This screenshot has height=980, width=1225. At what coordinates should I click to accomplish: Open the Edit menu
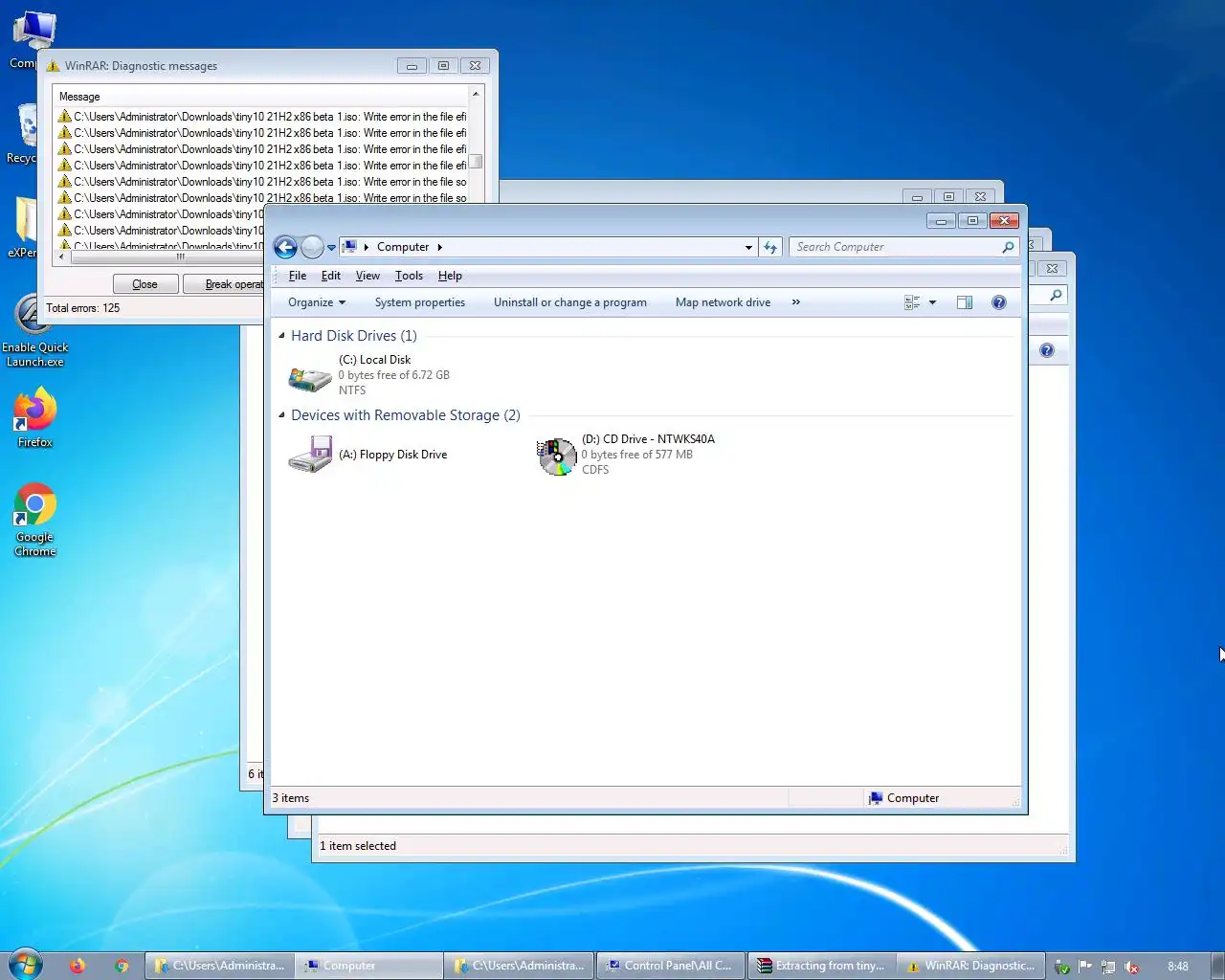(x=331, y=276)
